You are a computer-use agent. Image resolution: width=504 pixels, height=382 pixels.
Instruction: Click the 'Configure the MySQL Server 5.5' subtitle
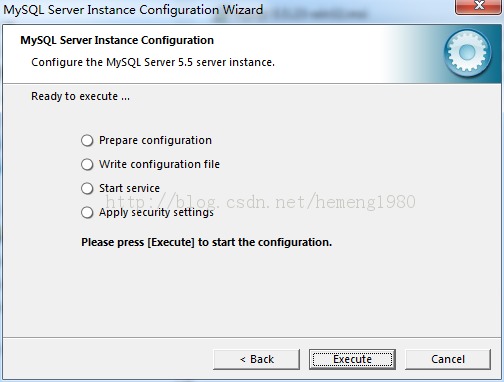153,62
